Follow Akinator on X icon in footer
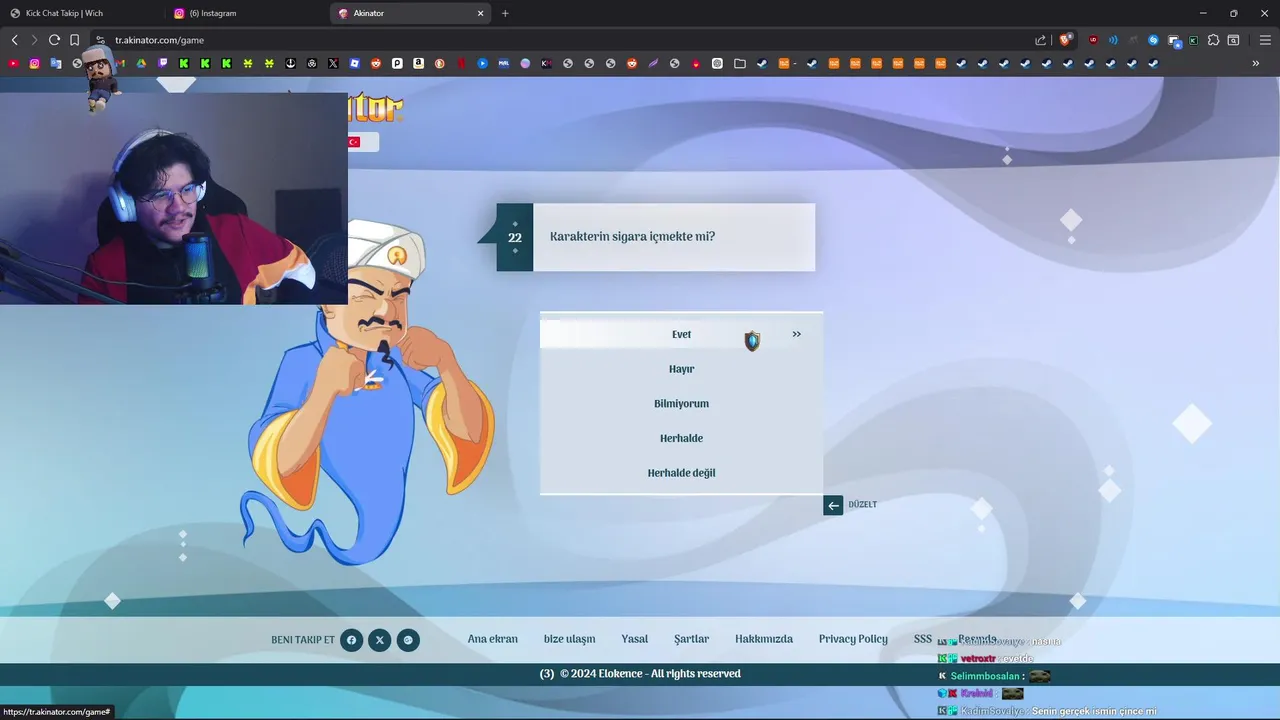The height and width of the screenshot is (720, 1280). tap(379, 640)
